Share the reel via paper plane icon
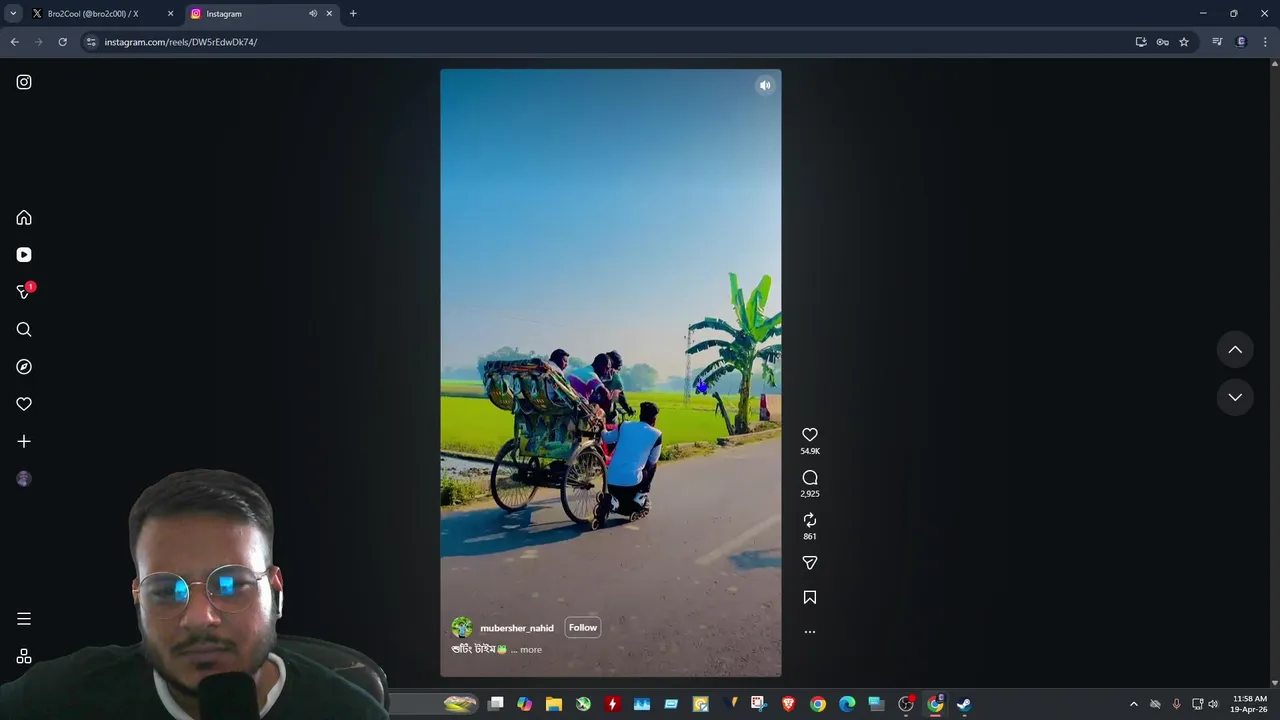Screen dimensions: 1280x720 810,563
